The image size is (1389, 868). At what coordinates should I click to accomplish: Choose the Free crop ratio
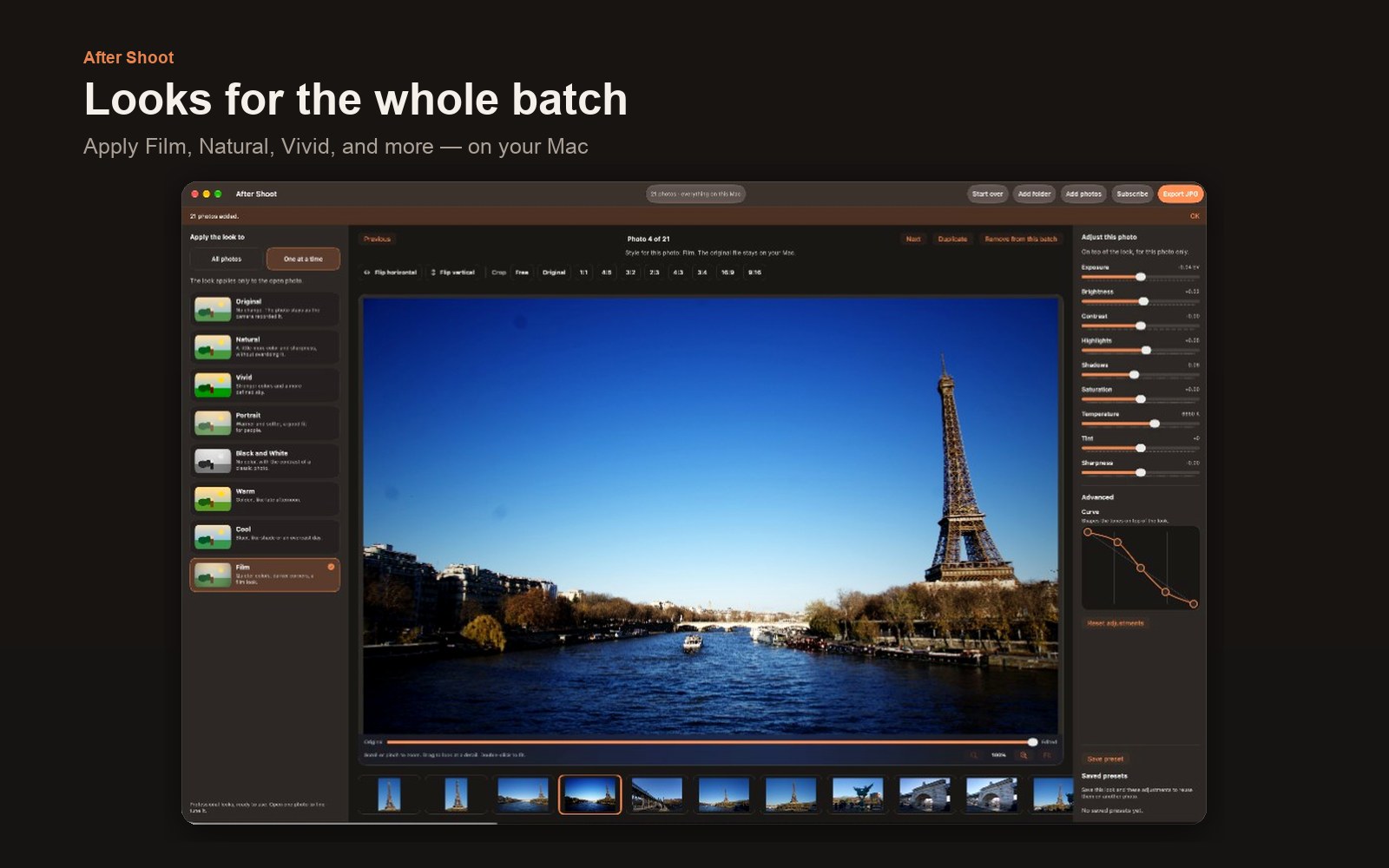point(522,273)
